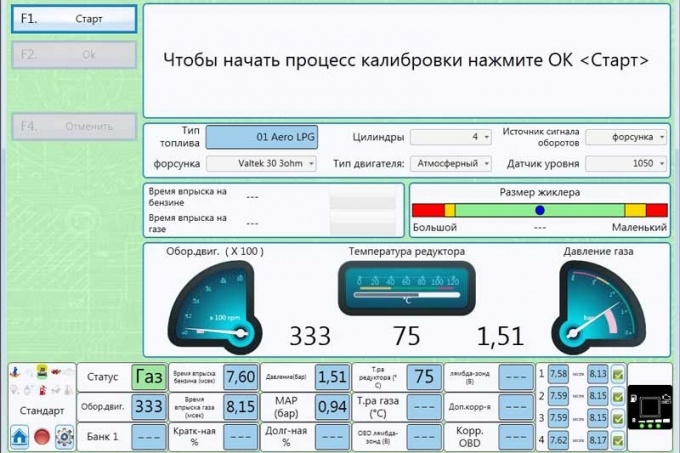Click the large 75 temperature readout
This screenshot has width=680, height=453.
pos(407,336)
